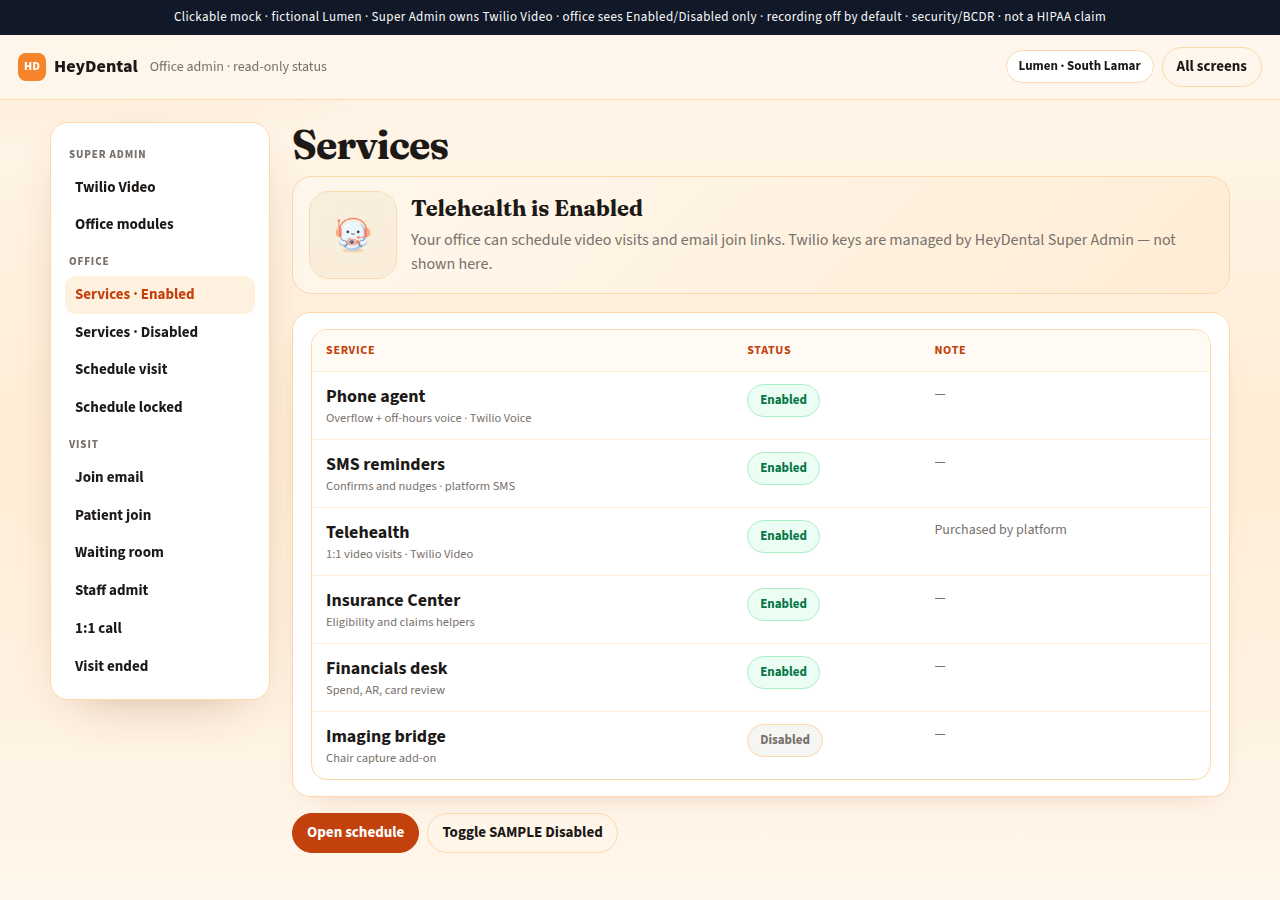Click the Phone agent Enabled status badge
This screenshot has width=1280, height=900.
[x=783, y=400]
